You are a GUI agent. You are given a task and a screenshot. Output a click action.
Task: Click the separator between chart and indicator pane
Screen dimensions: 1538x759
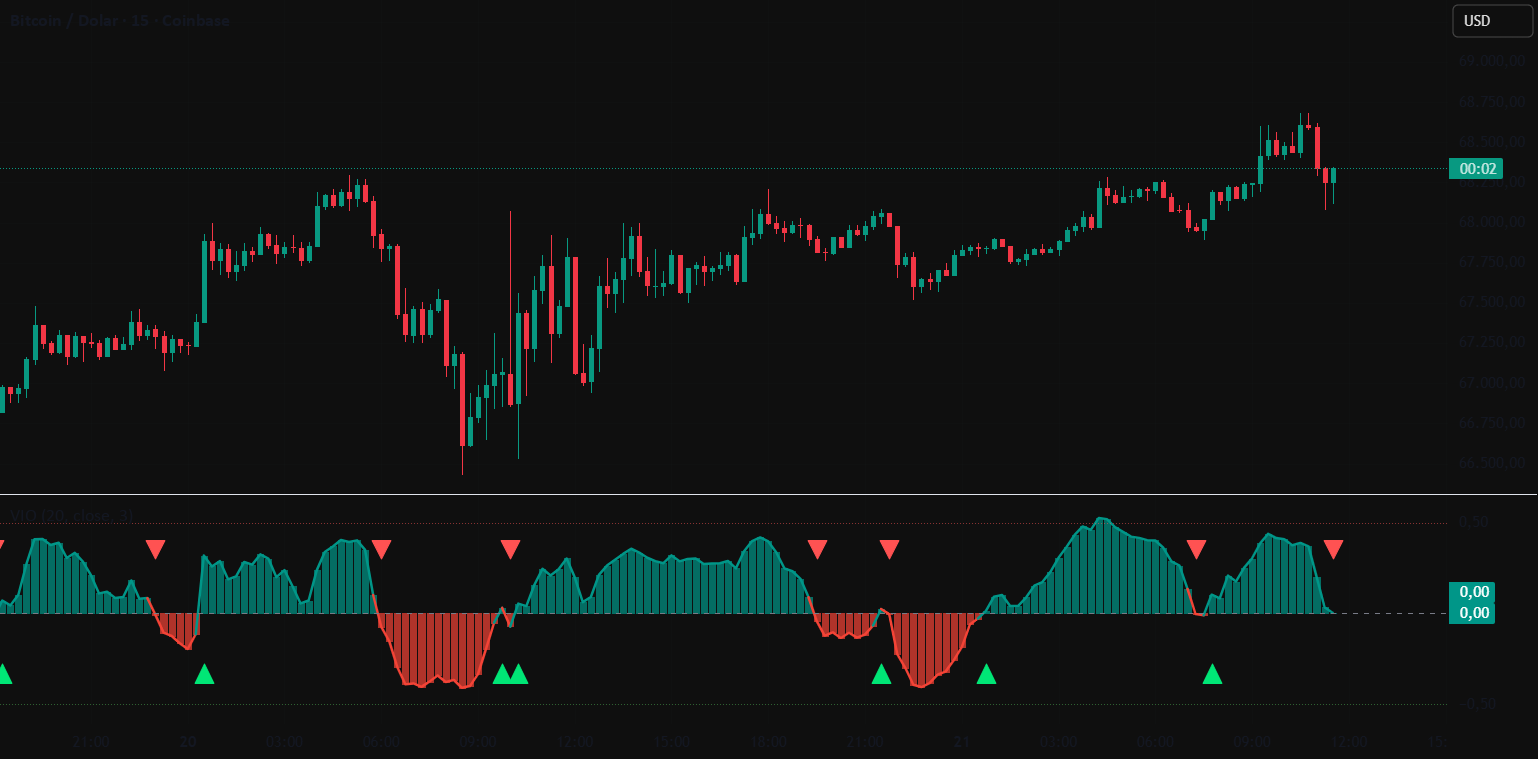point(768,494)
